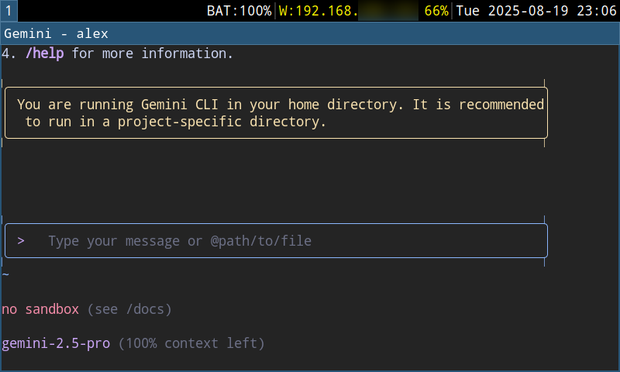This screenshot has width=620, height=372.
Task: Click the no sandbox status text
Action: click(x=40, y=309)
